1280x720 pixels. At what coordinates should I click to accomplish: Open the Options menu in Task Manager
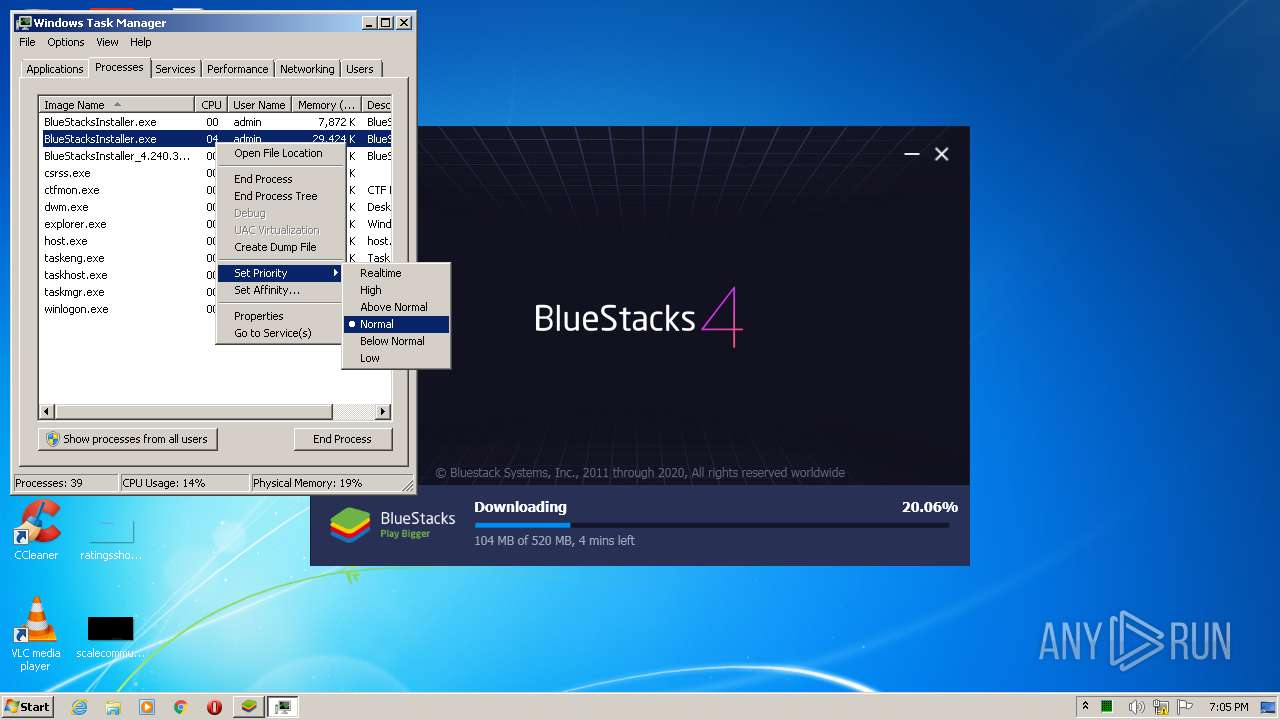coord(66,42)
